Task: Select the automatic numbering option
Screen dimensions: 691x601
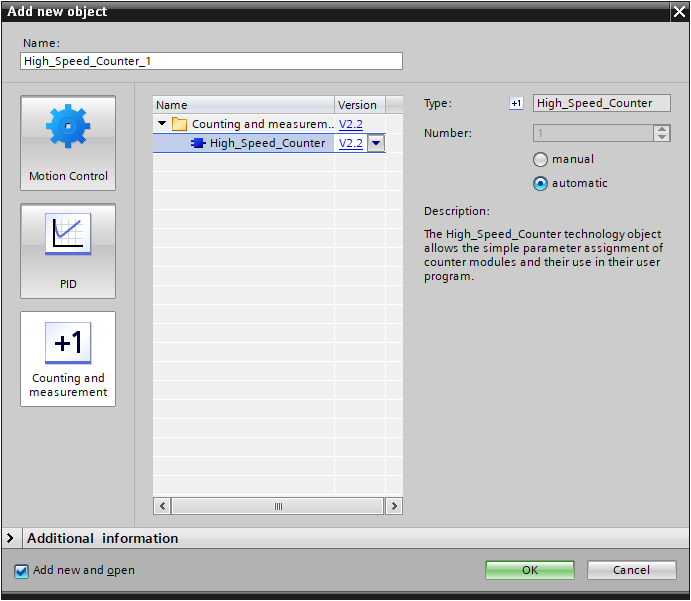Action: tap(540, 183)
